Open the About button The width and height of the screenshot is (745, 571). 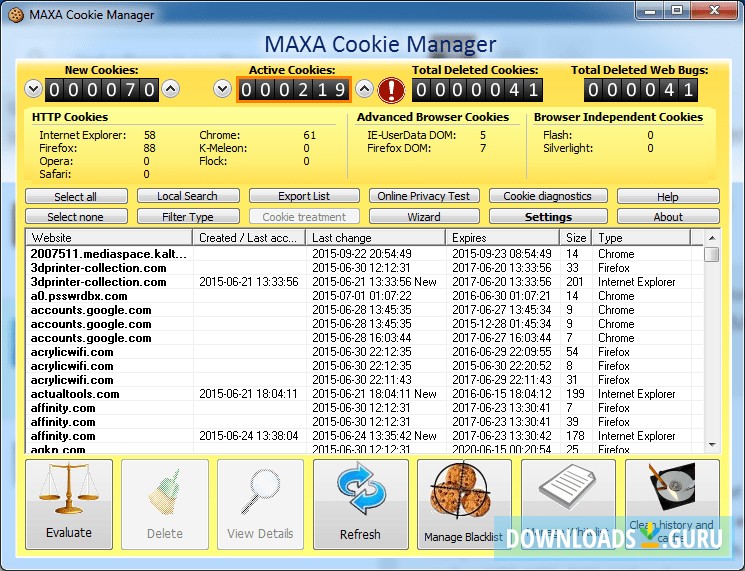(x=668, y=217)
